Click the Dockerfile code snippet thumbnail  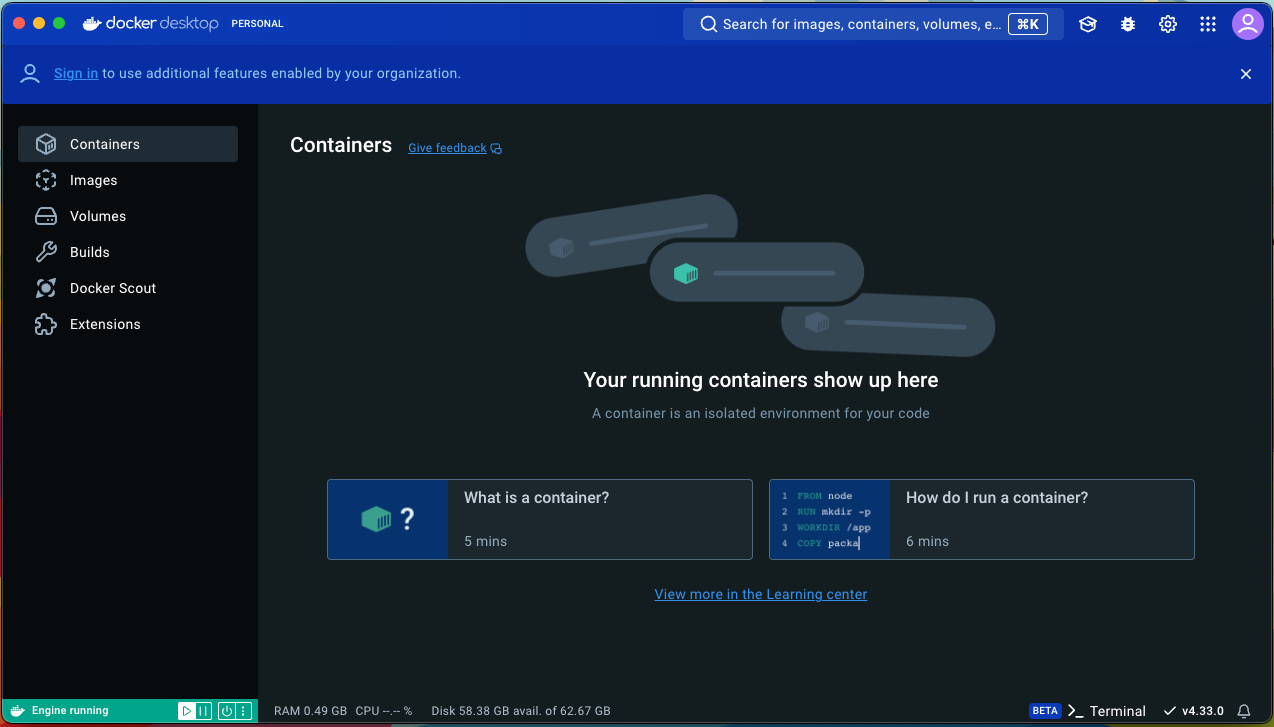tap(829, 519)
